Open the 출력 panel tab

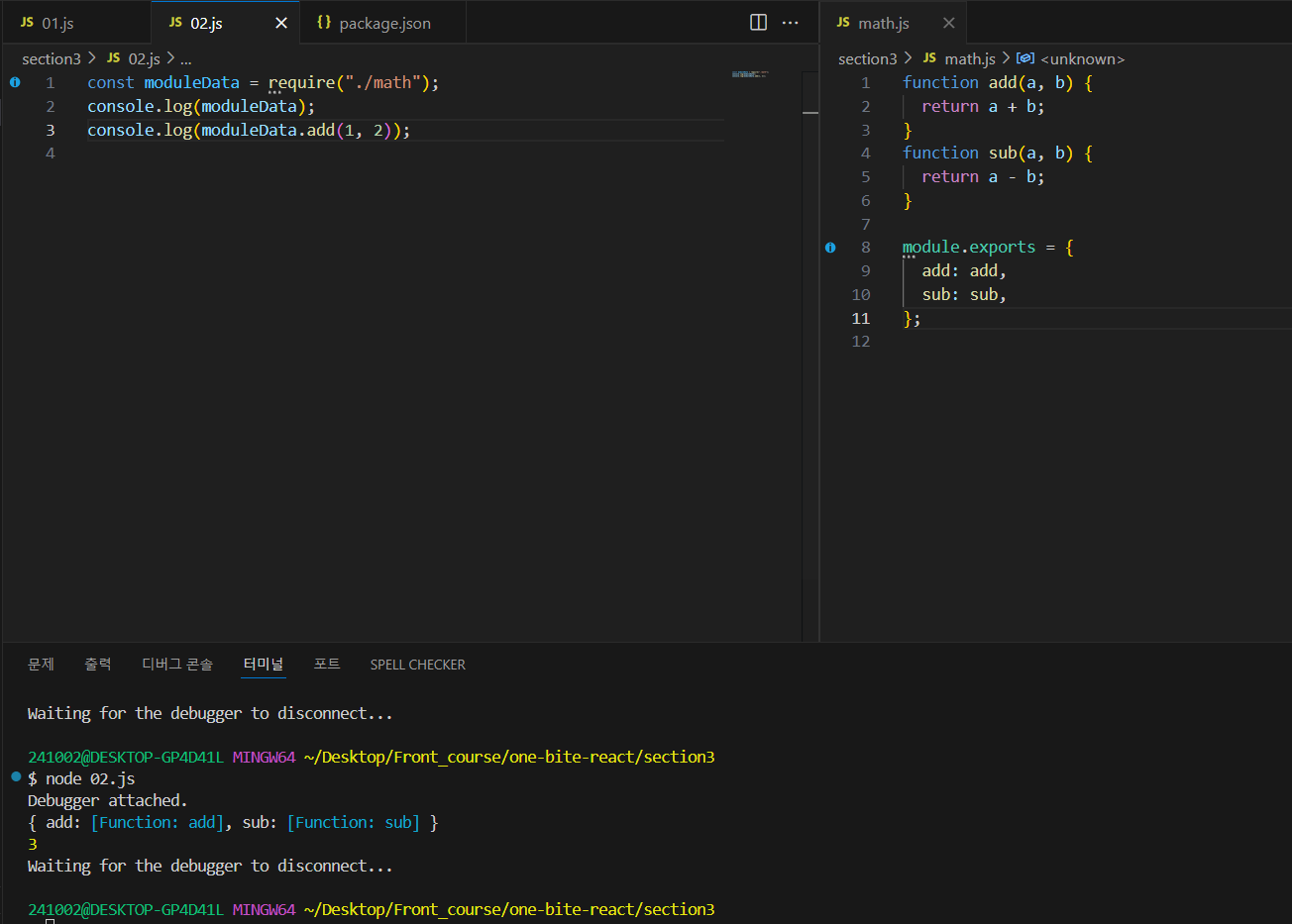[x=98, y=665]
